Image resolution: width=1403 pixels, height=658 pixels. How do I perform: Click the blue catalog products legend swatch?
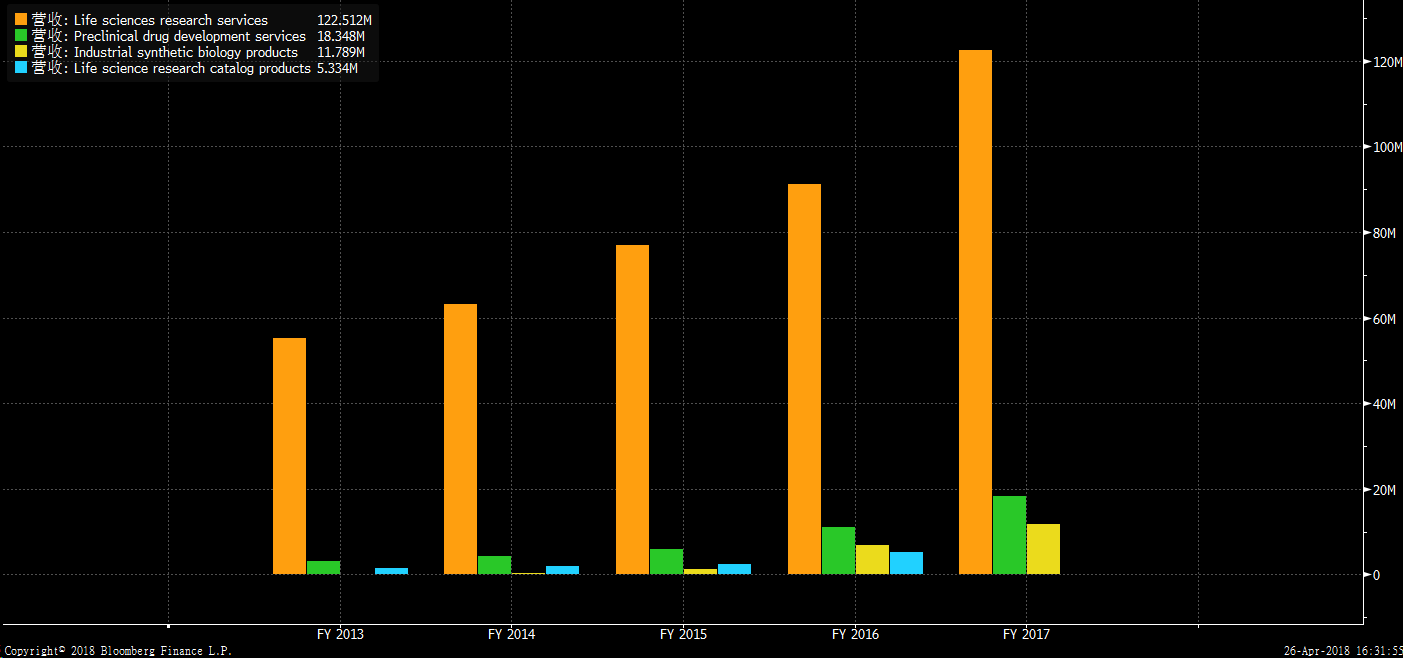[20, 68]
